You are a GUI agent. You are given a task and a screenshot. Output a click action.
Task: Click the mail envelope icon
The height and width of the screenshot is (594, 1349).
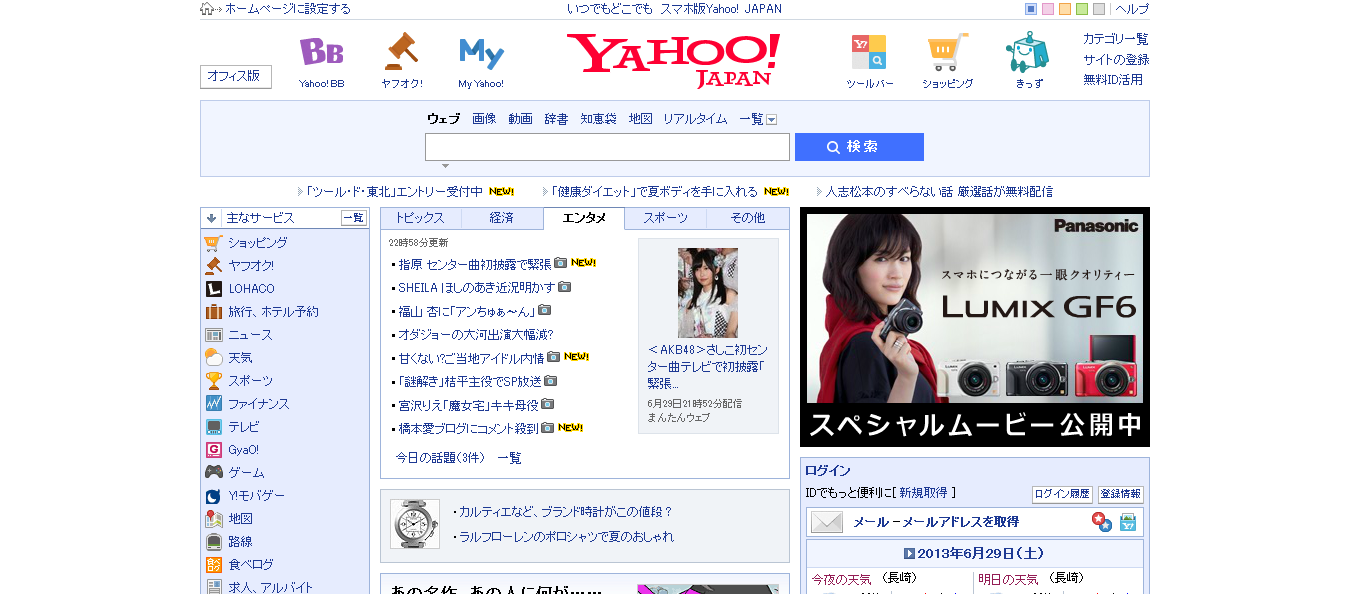click(827, 521)
